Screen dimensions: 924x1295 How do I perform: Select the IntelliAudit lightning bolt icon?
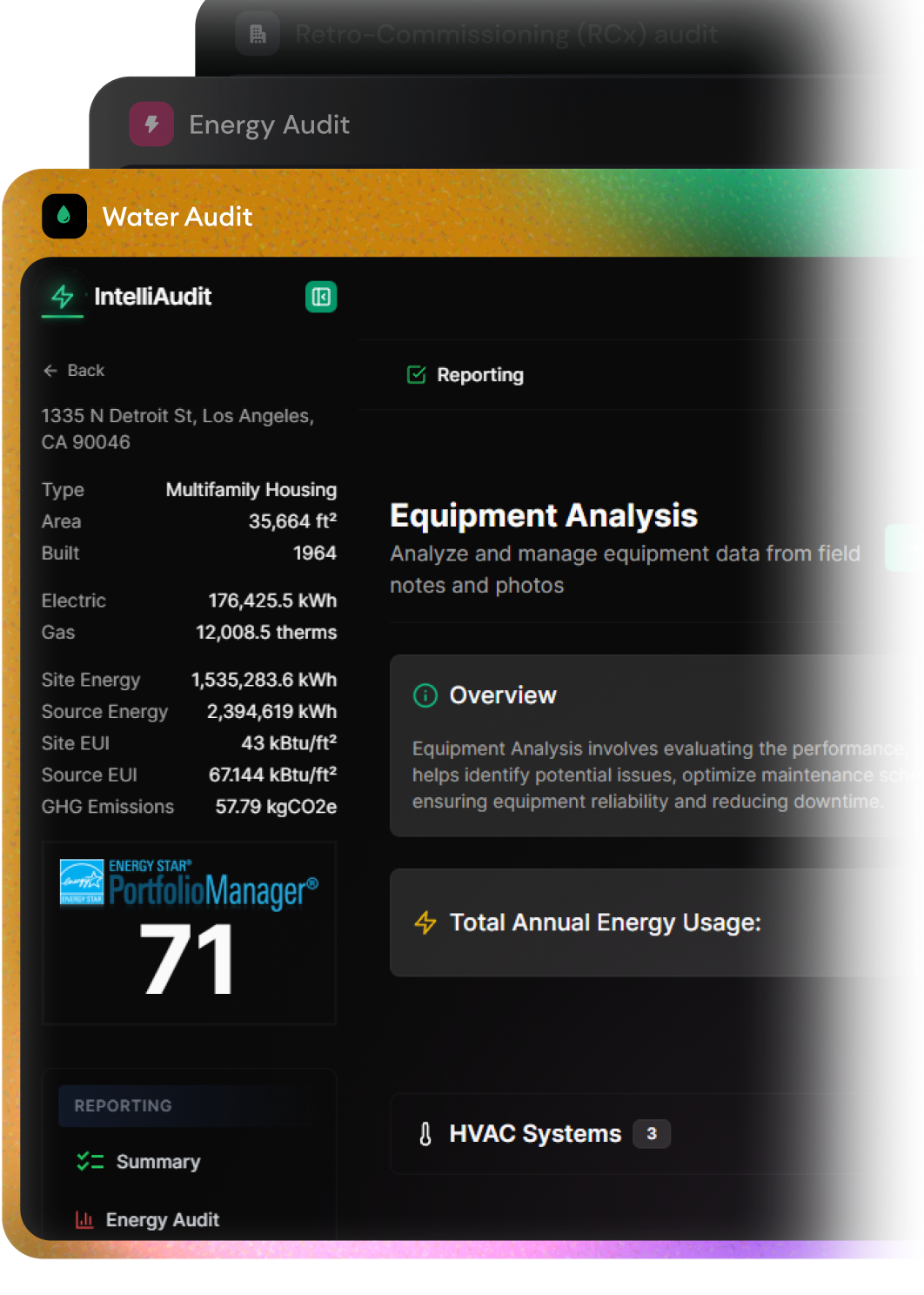pos(61,297)
